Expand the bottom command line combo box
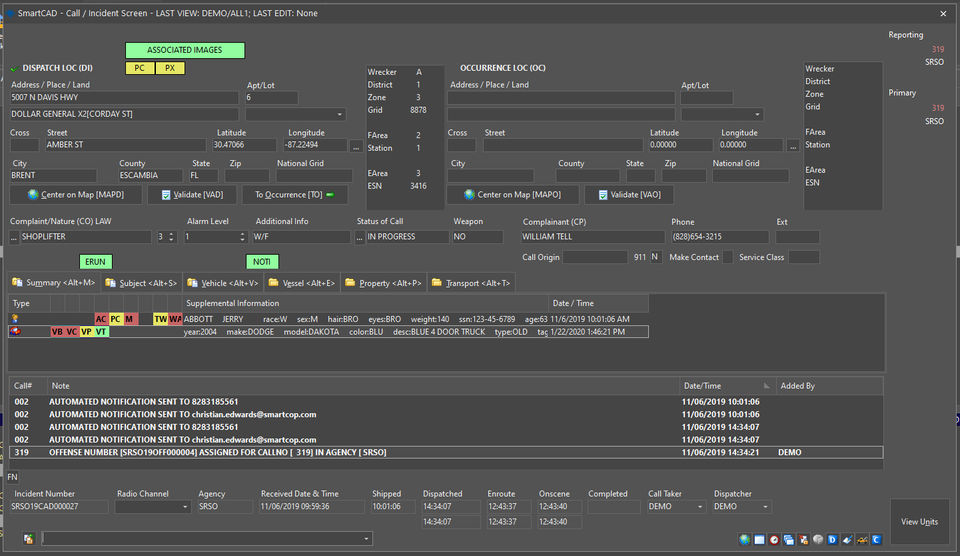 pyautogui.click(x=366, y=539)
